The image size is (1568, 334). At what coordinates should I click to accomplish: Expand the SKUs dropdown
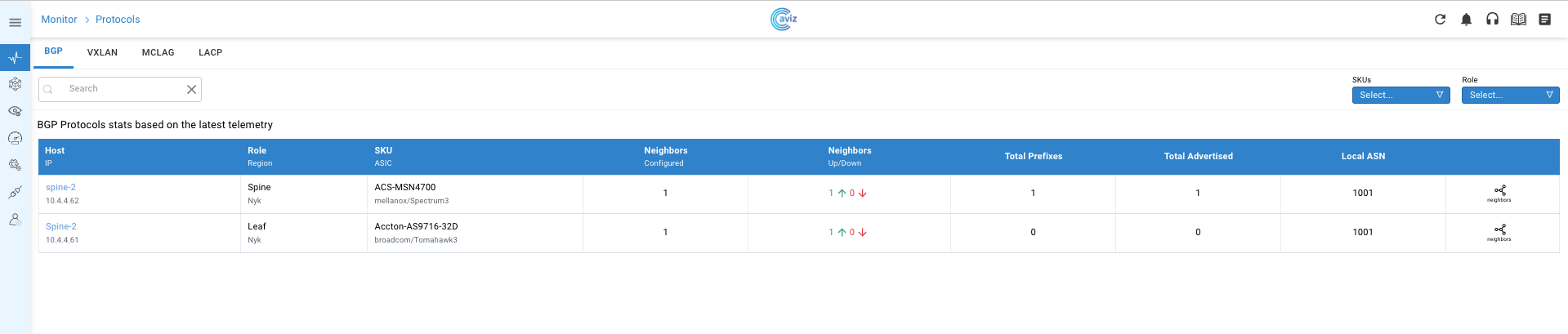[x=1400, y=96]
